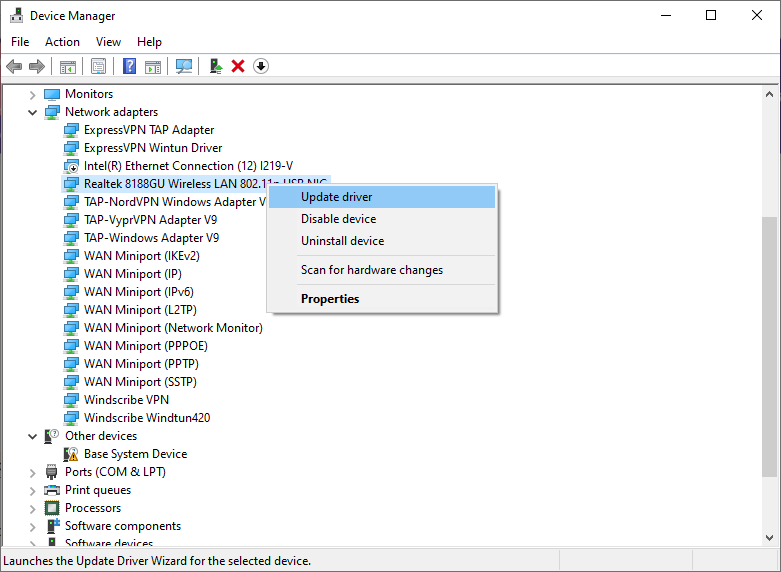Click the Ports (COM & LPT) icon
The width and height of the screenshot is (781, 572).
click(x=51, y=472)
